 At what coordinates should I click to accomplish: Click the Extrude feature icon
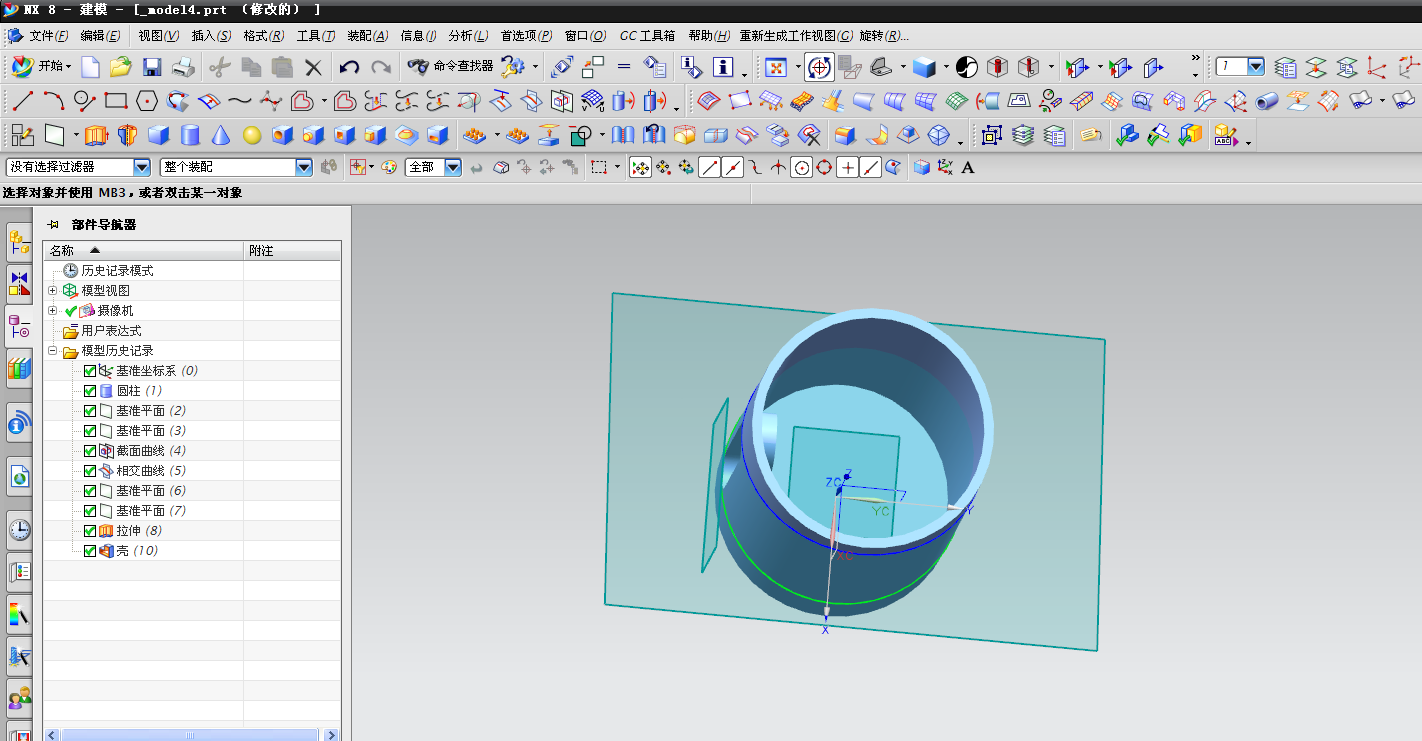click(96, 135)
